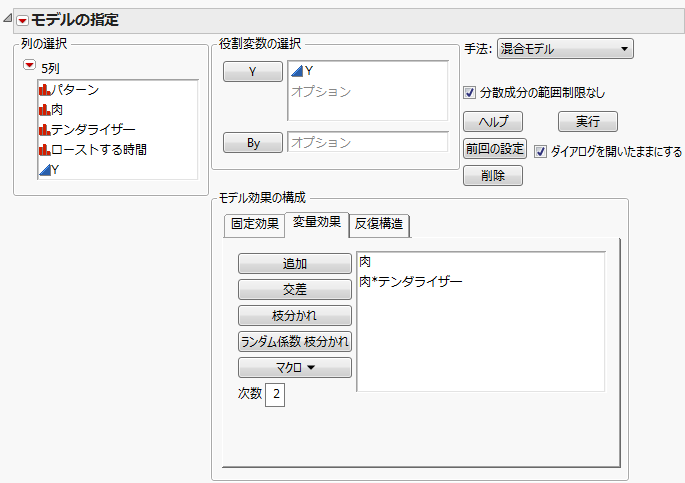The width and height of the screenshot is (685, 483).
Task: Collapse the モデルの指定 outline with the gray triangle
Action: [x=7, y=18]
